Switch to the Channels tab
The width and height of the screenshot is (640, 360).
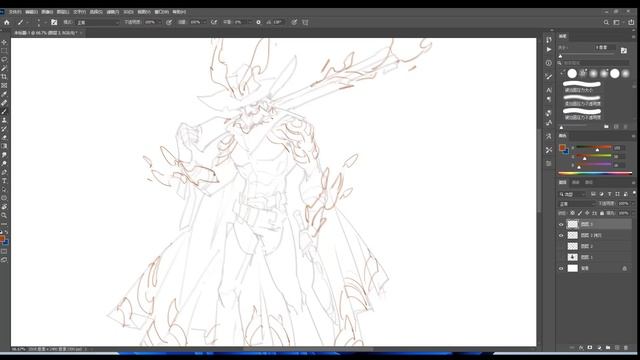point(576,182)
